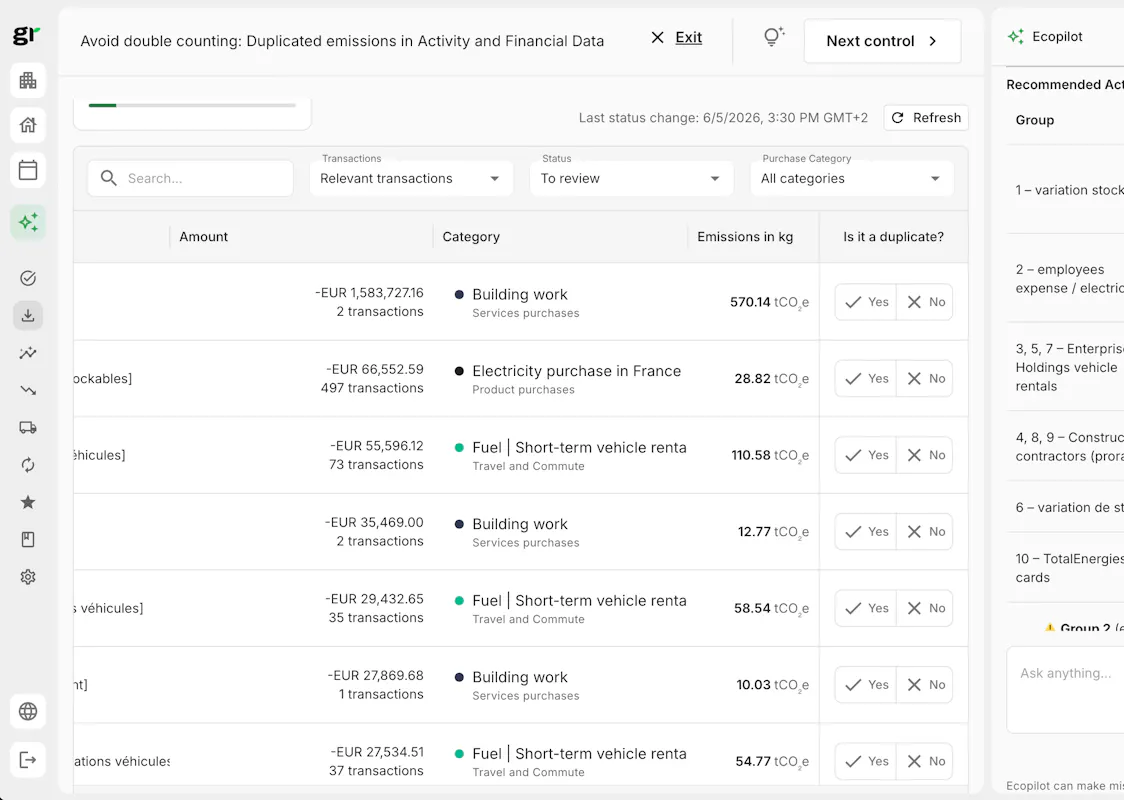Select No for the 58.54 tCO2e row

[925, 608]
